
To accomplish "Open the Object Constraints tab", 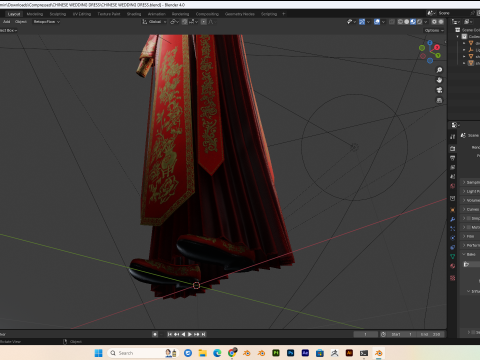I will coord(452,247).
